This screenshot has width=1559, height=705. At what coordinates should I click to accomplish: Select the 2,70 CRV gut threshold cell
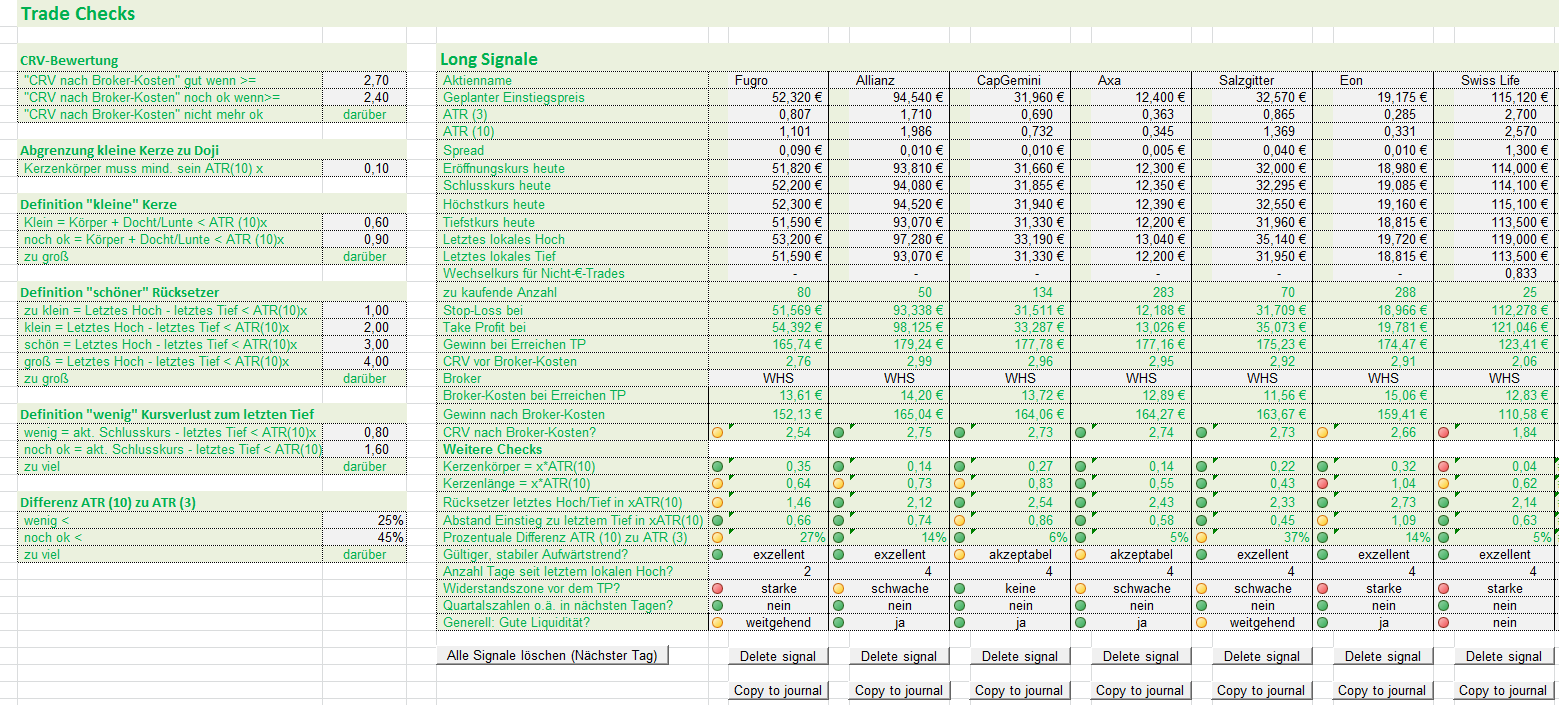point(364,80)
